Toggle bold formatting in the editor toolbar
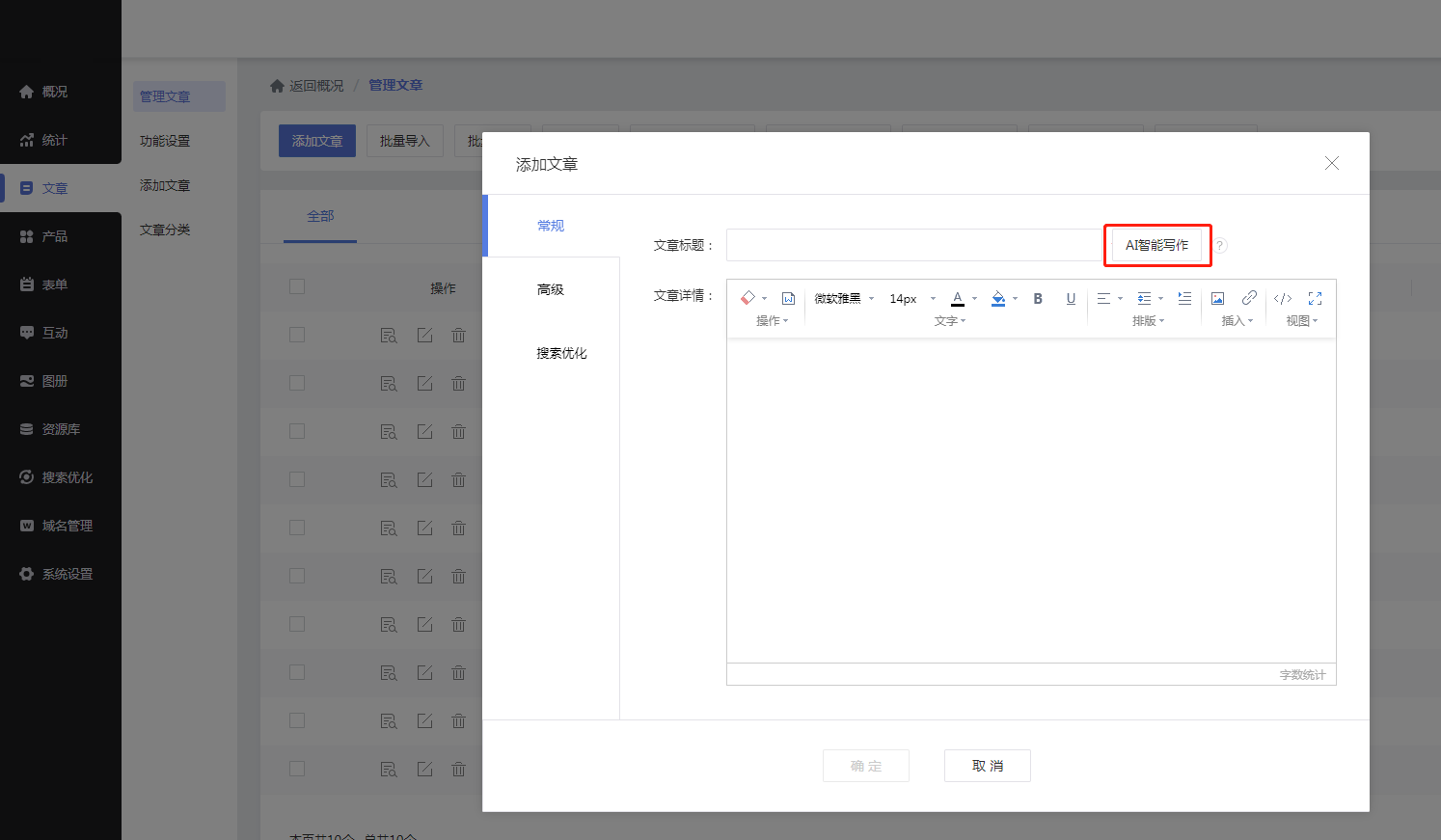The width and height of the screenshot is (1441, 840). 1038,299
